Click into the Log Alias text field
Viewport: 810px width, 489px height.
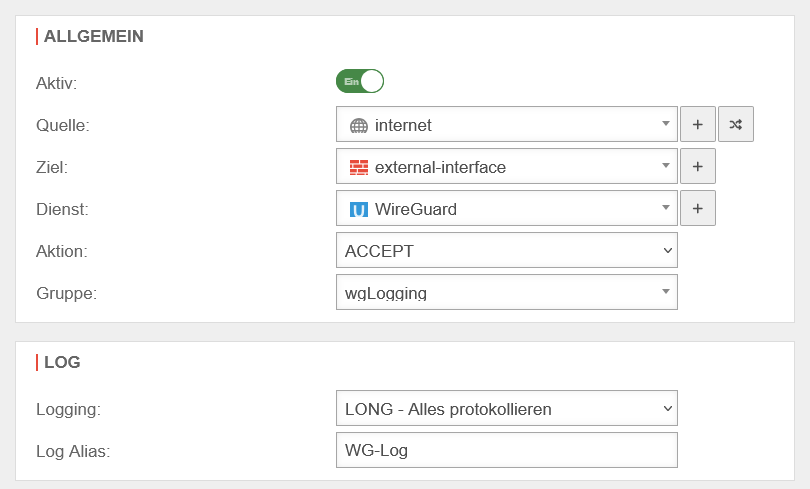tap(507, 451)
